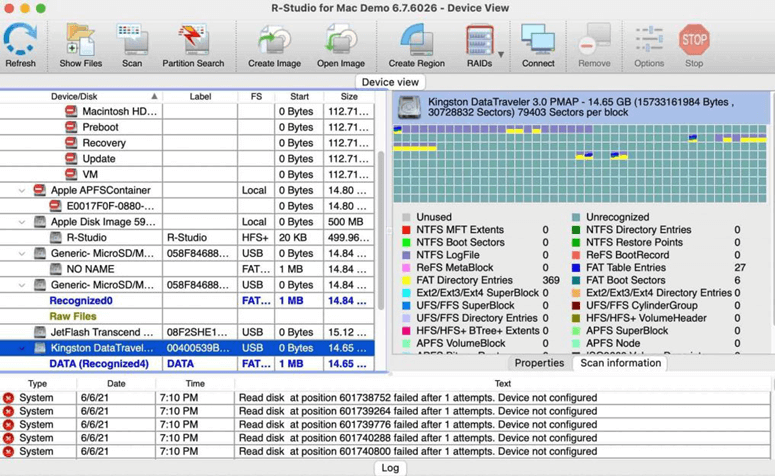775x476 pixels.
Task: Sort by the Label column header
Action: 200,96
